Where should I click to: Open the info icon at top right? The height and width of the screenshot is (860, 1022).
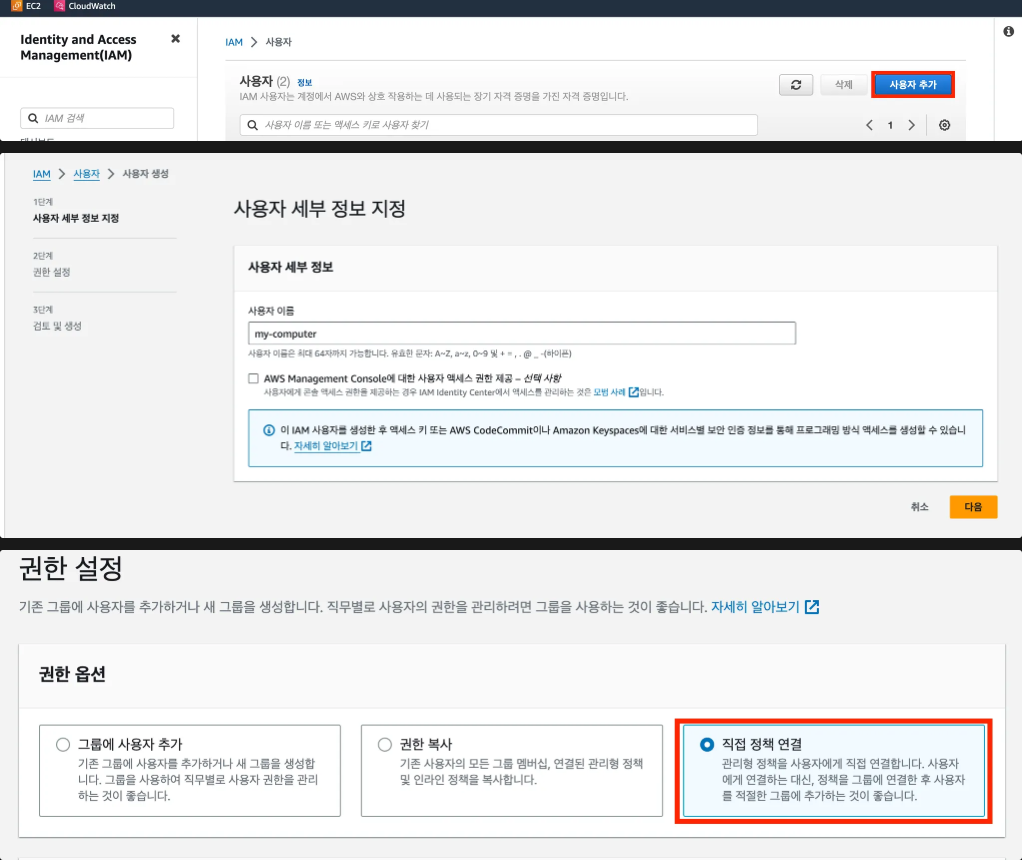click(x=1008, y=31)
